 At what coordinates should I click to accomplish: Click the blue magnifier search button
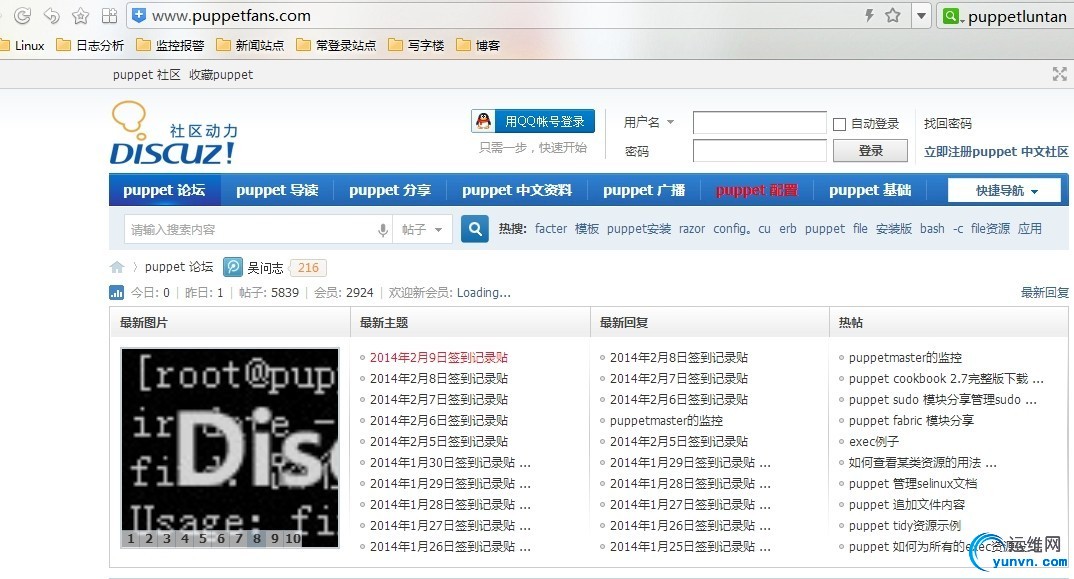475,229
